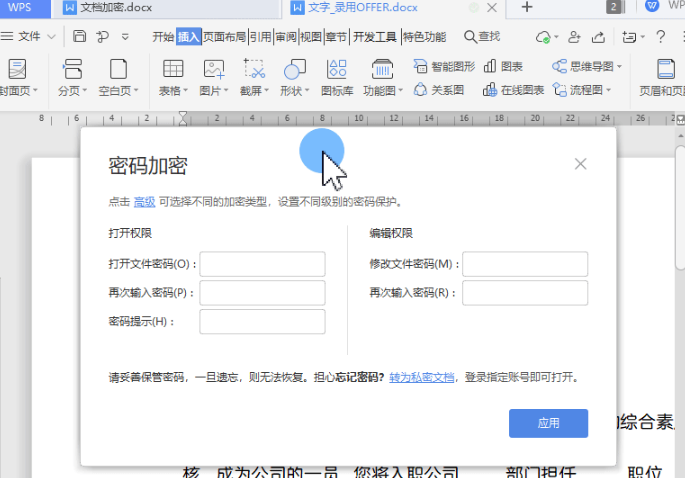685x478 pixels.
Task: Click the 页眉和页脚 header footer icon
Action: (x=666, y=69)
